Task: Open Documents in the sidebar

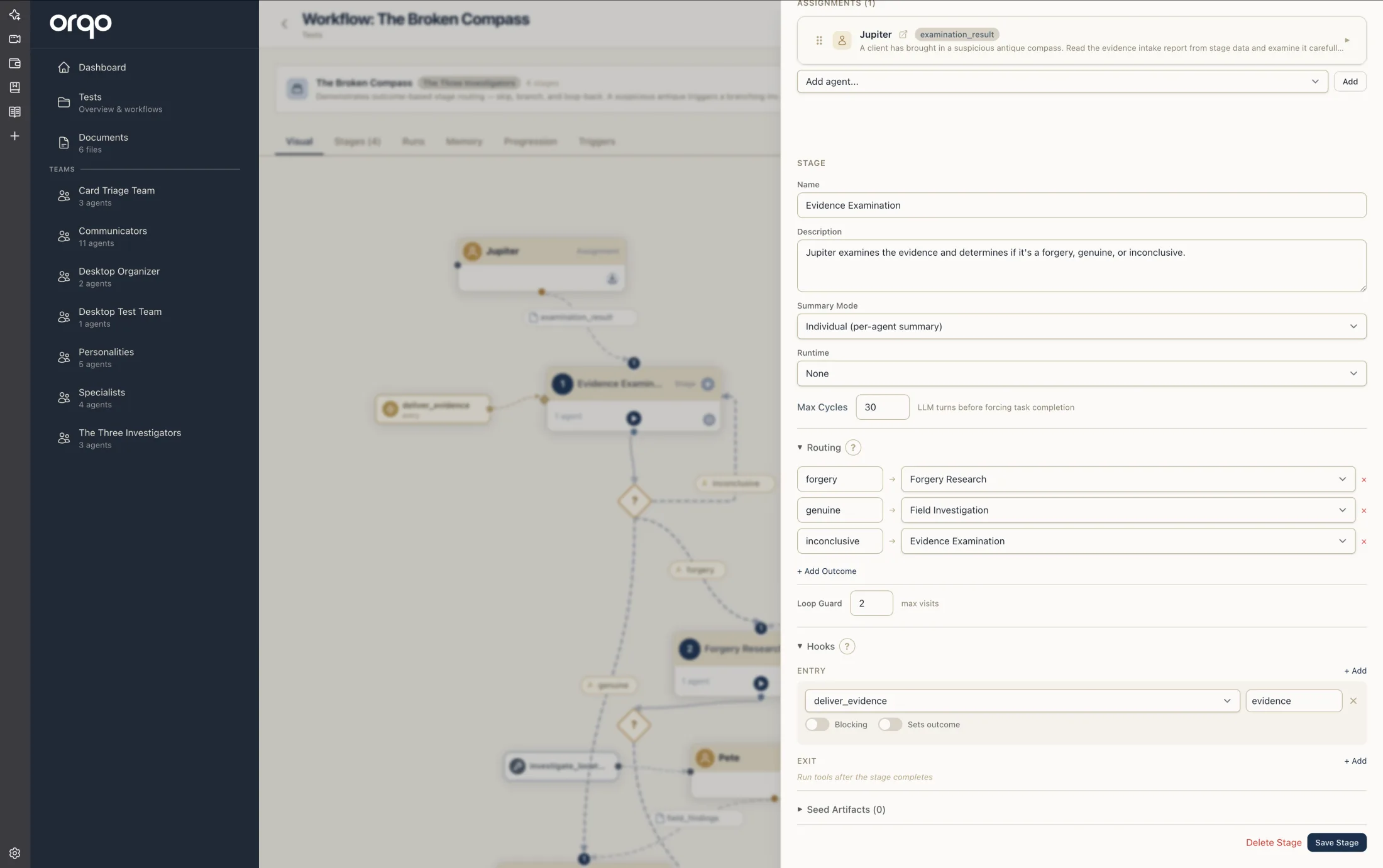Action: pyautogui.click(x=145, y=143)
